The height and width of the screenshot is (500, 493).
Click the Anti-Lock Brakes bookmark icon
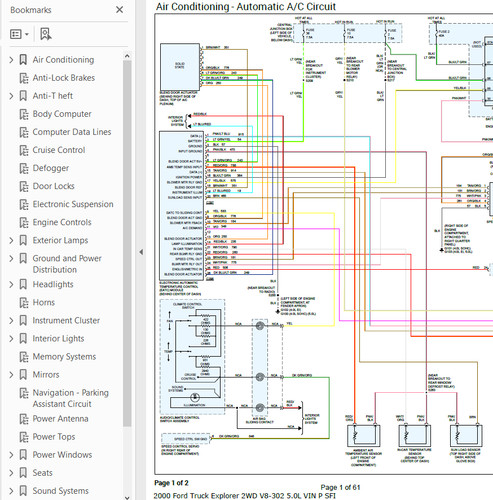pos(24,78)
